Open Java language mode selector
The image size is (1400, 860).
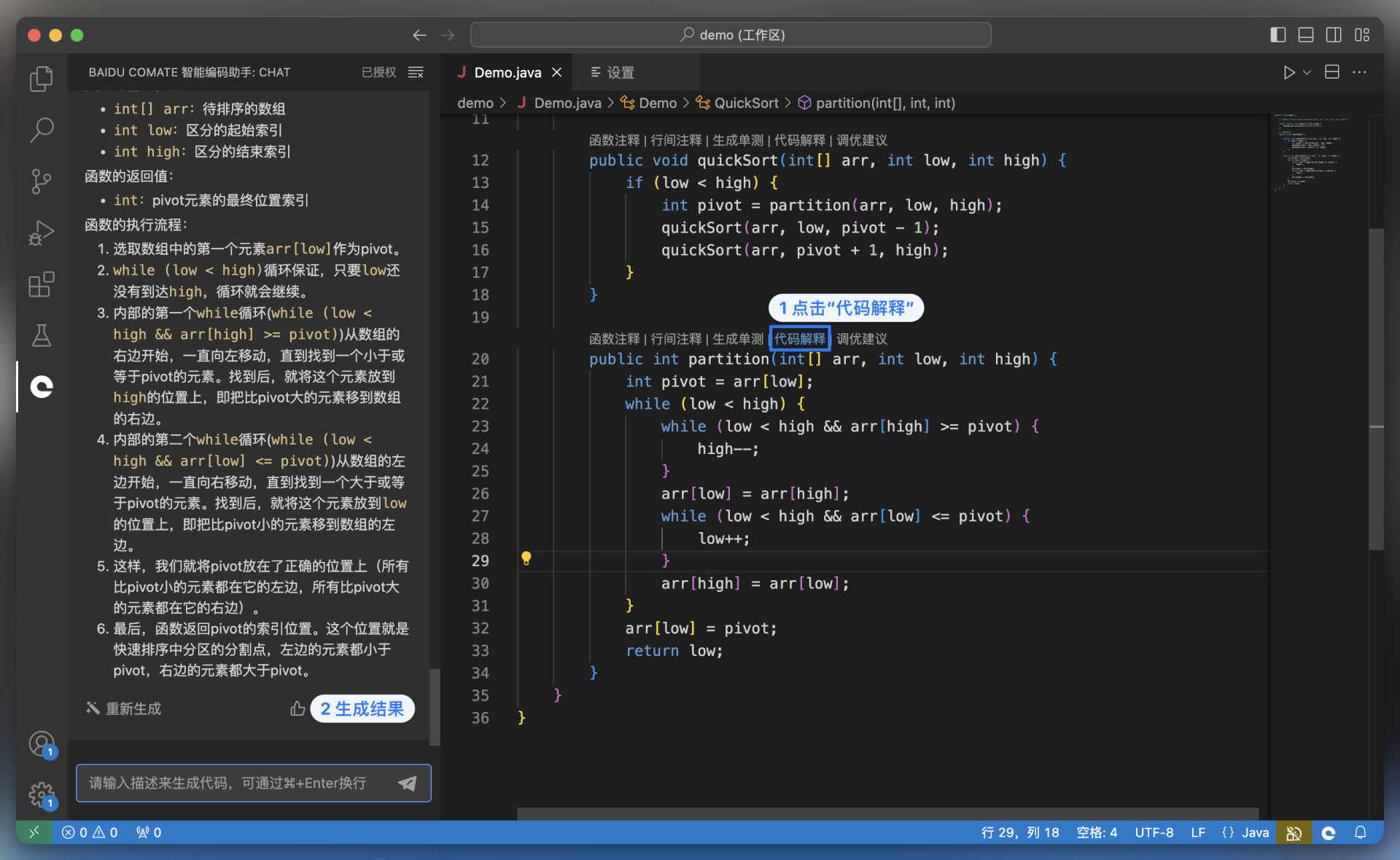[1254, 832]
